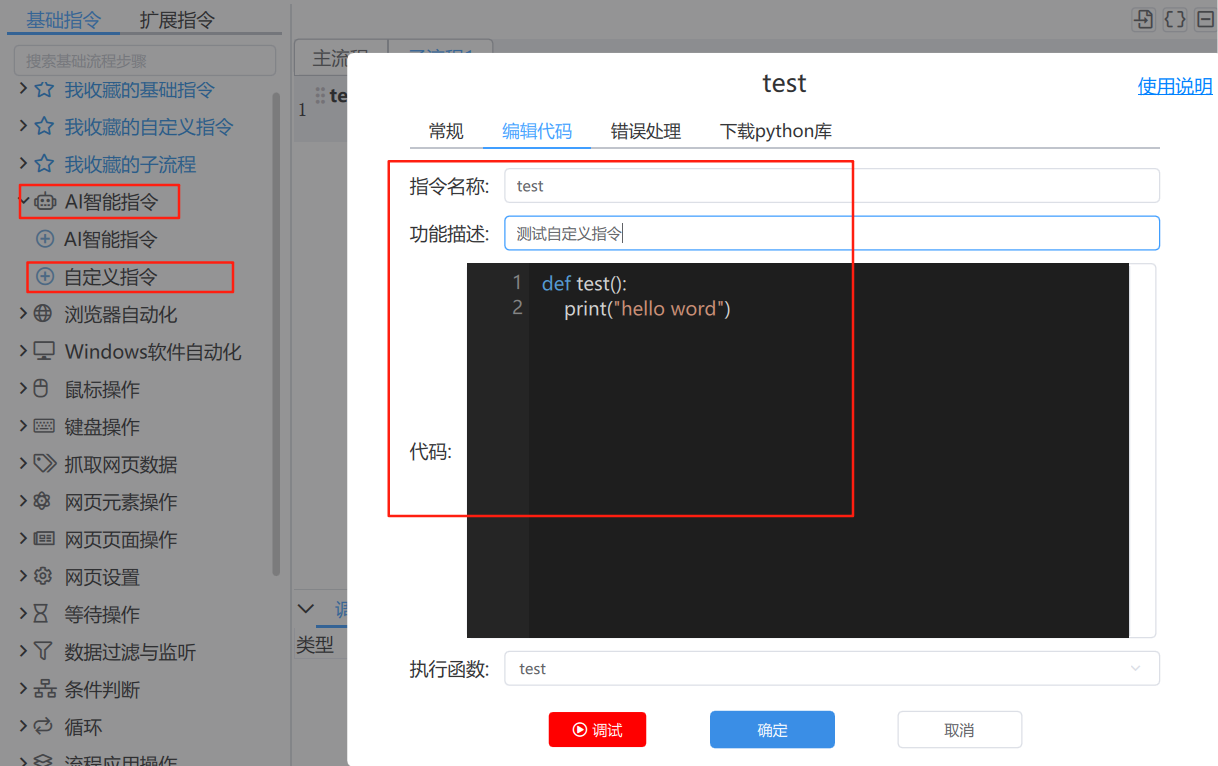Click the left panel vertical scrollbar
This screenshot has height=766, width=1218.
[276, 334]
